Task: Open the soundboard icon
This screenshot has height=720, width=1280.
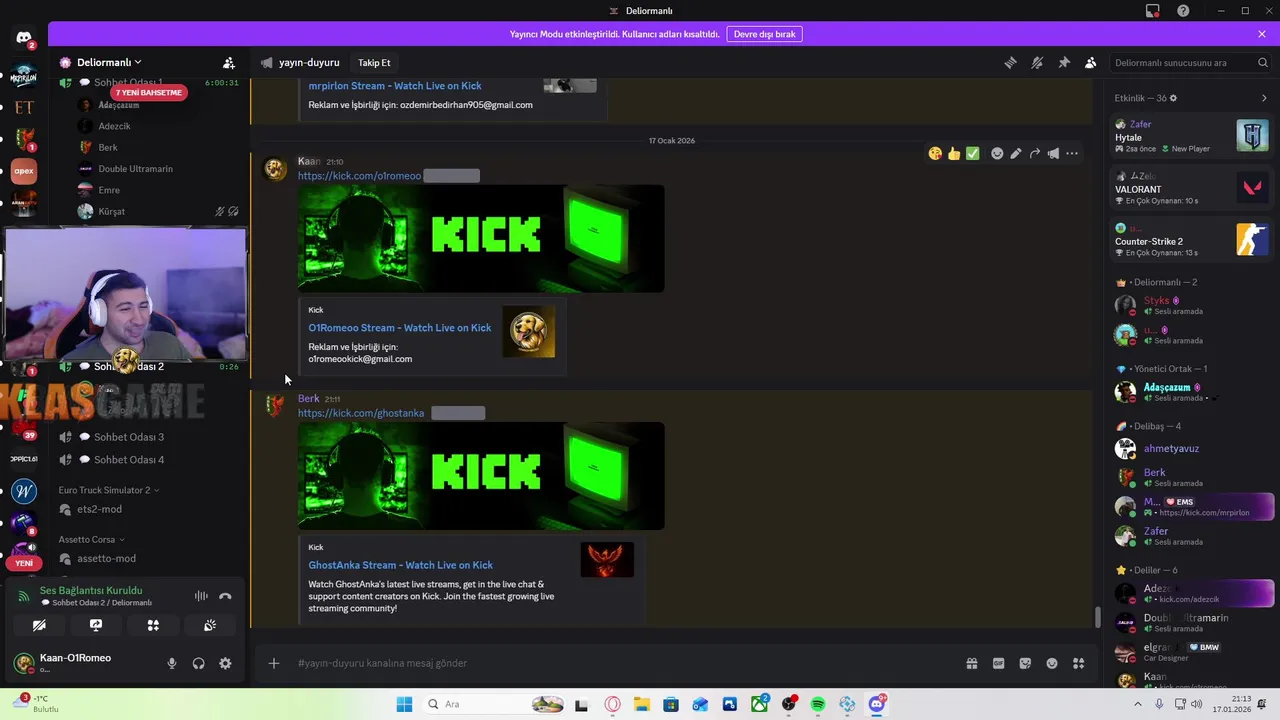Action: 210,625
